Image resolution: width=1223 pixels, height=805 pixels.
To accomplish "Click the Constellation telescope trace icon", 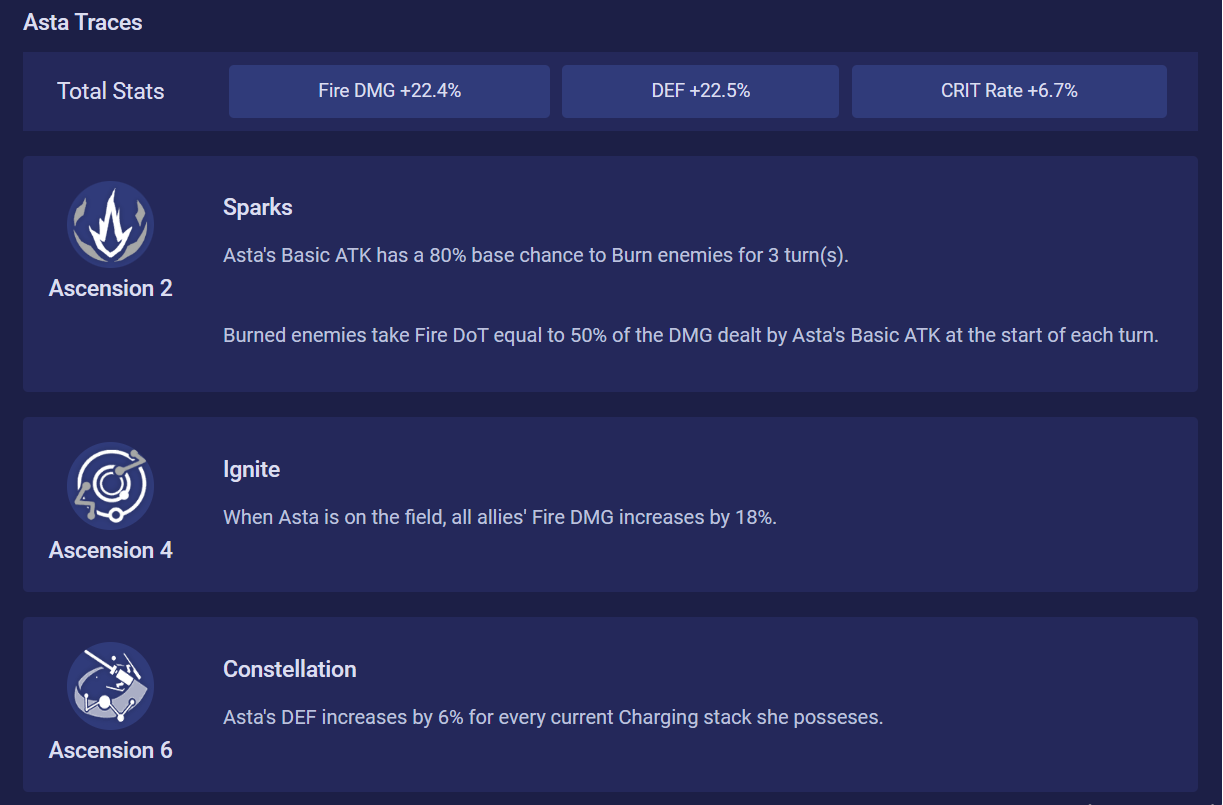I will [110, 686].
